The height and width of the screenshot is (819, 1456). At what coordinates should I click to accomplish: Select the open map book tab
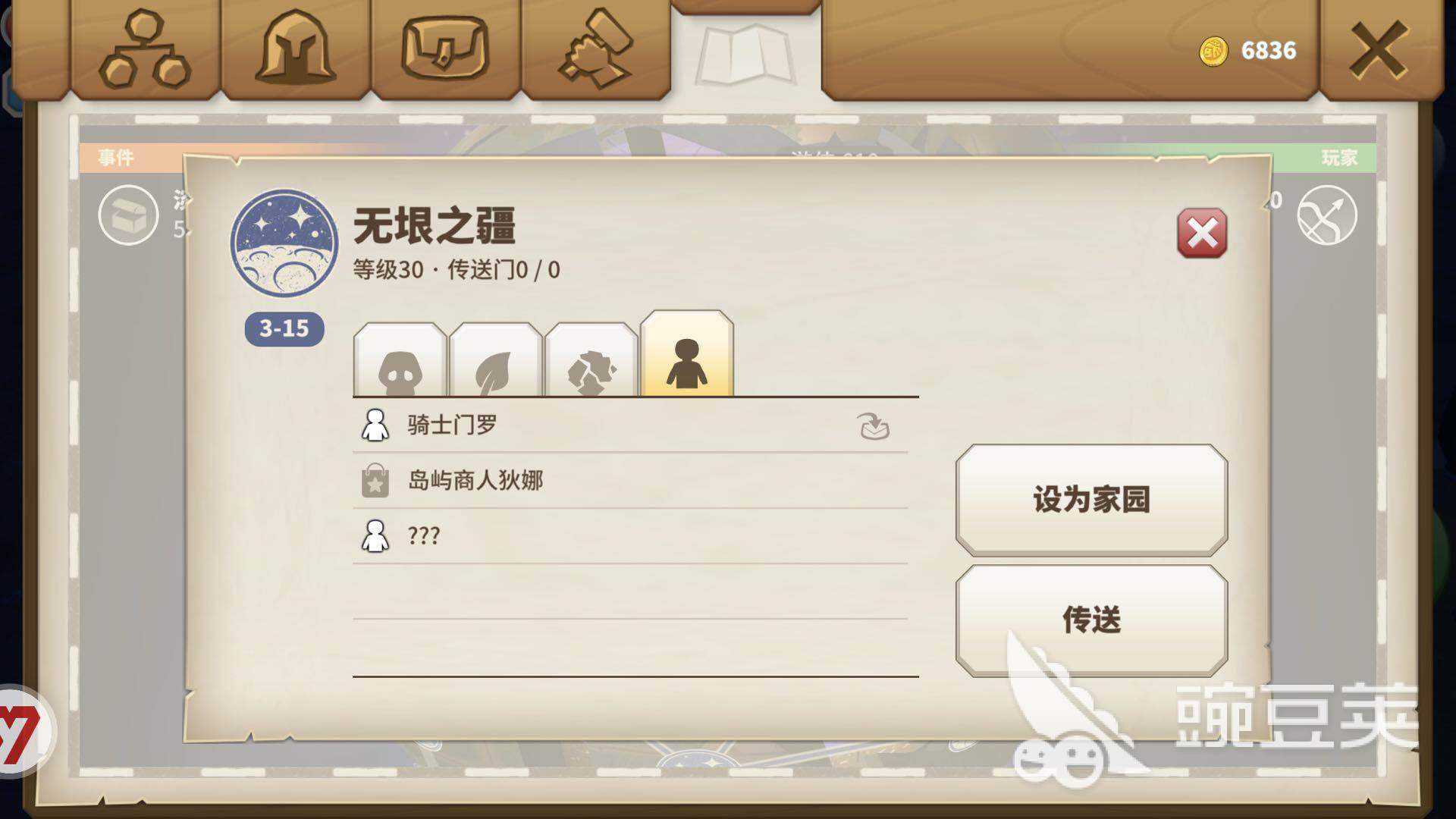pyautogui.click(x=745, y=55)
